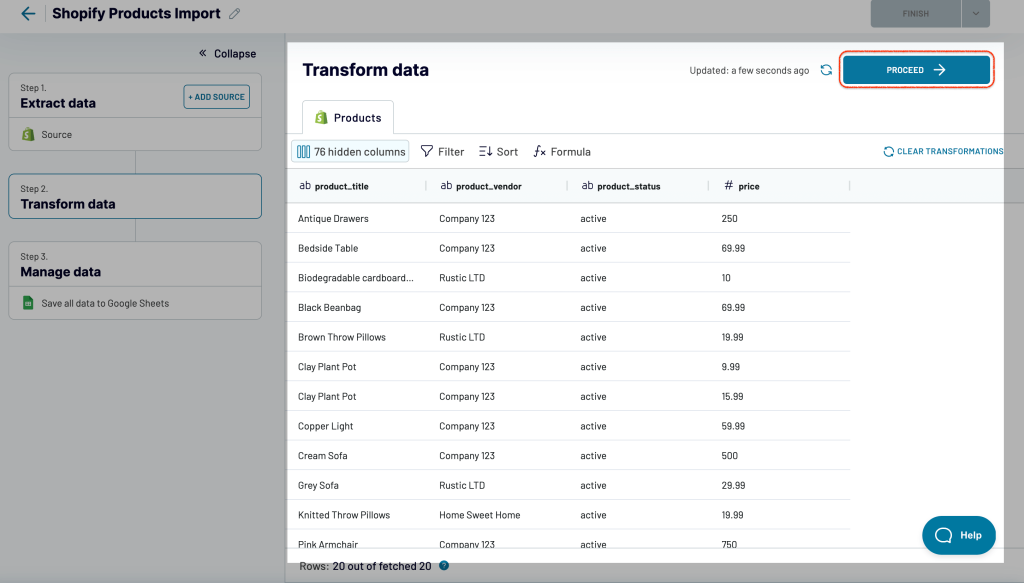Image resolution: width=1024 pixels, height=583 pixels.
Task: Show the 76 hidden columns
Action: (x=351, y=151)
